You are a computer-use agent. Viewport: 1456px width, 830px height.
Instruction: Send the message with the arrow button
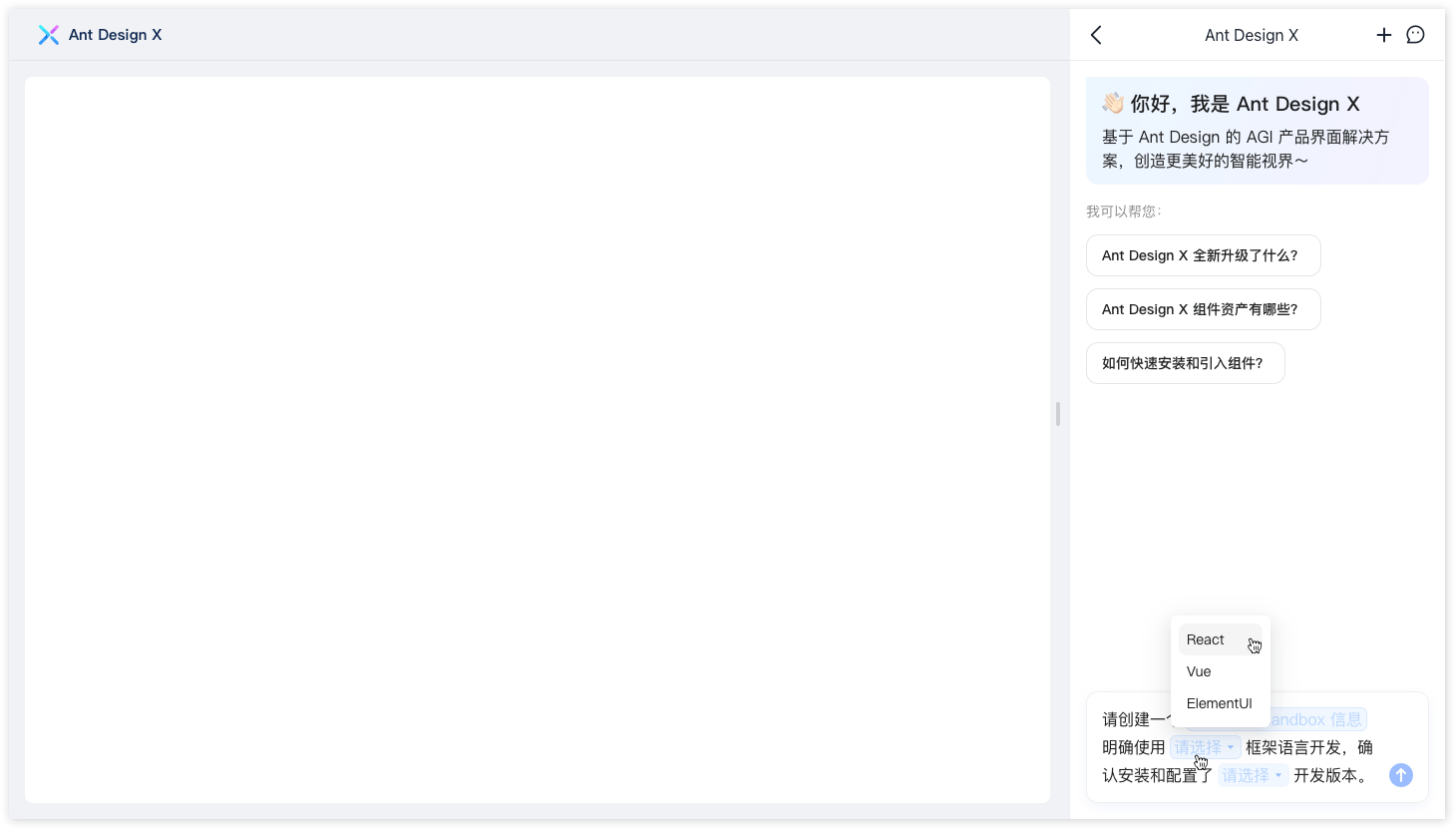[1401, 775]
